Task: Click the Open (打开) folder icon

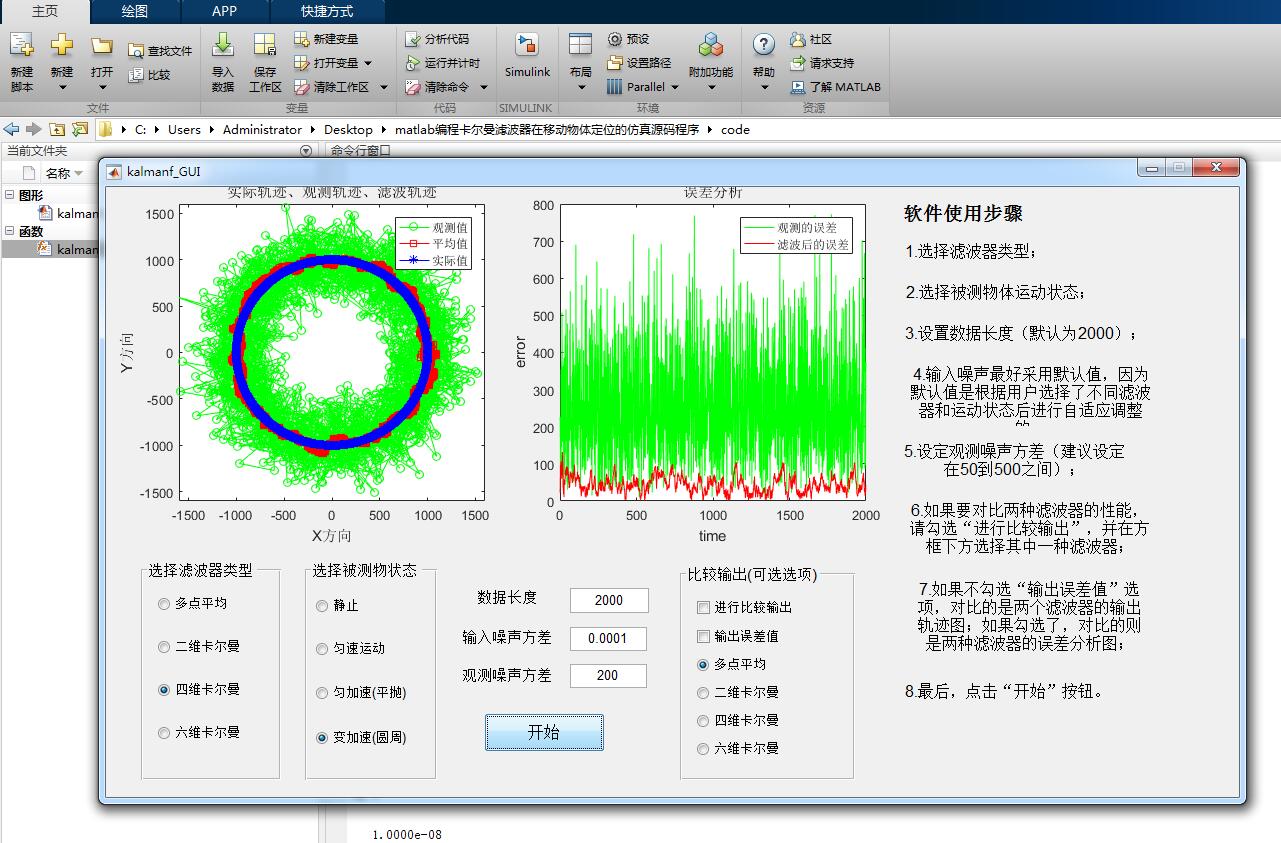Action: 101,45
